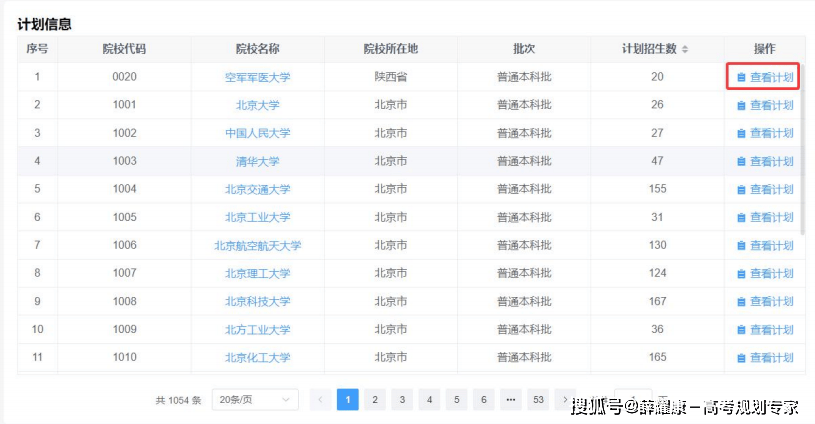Go to page 2
Image resolution: width=815 pixels, height=424 pixels.
pos(375,400)
